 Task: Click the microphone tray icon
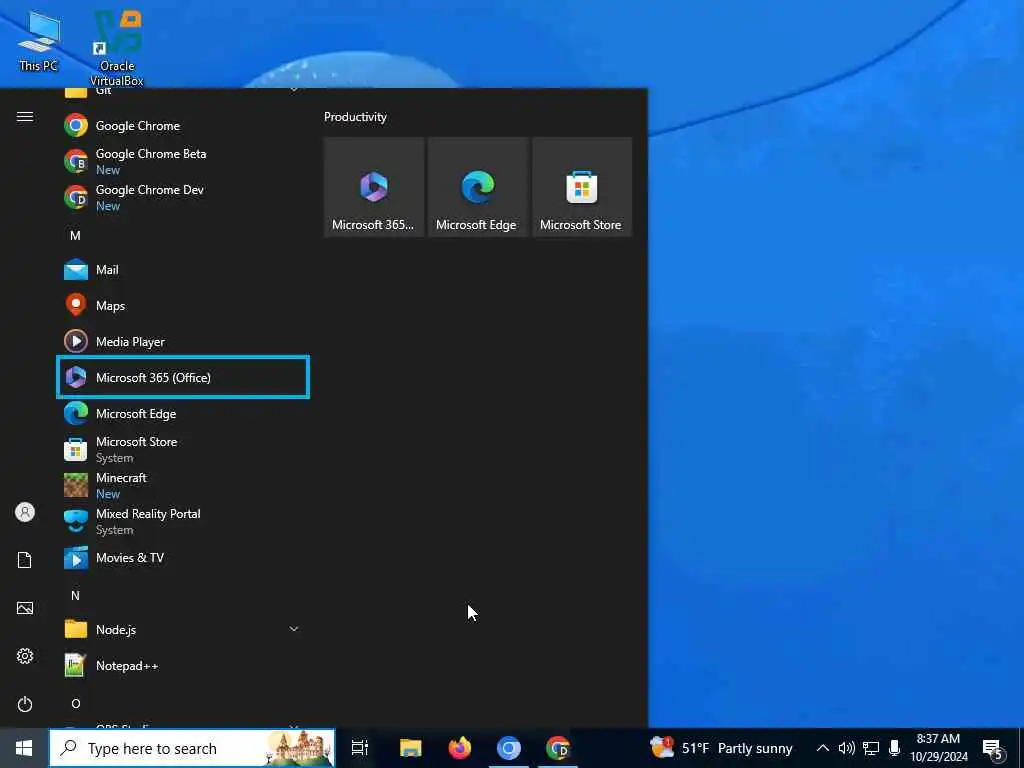pyautogui.click(x=895, y=748)
